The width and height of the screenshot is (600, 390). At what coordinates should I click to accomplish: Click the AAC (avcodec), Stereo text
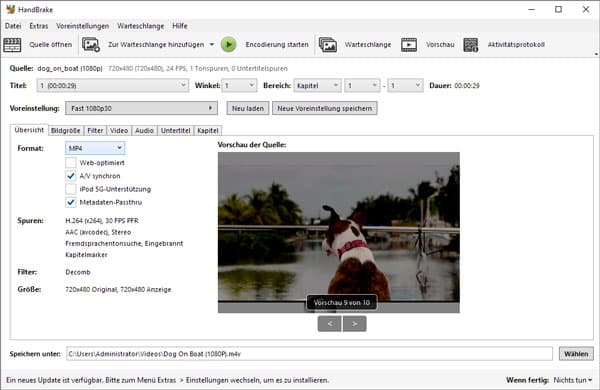(x=98, y=232)
